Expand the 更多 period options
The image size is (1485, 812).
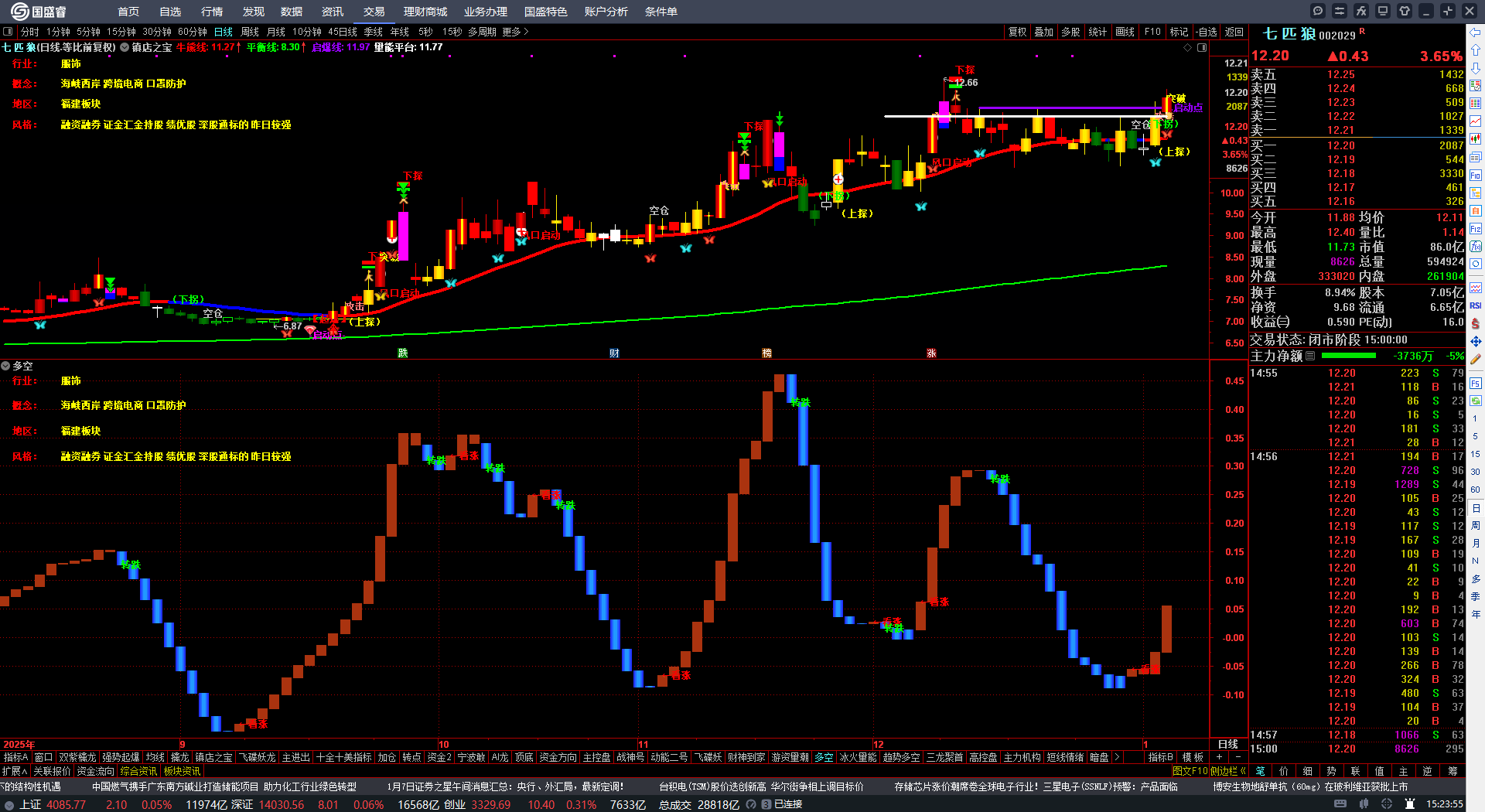515,32
